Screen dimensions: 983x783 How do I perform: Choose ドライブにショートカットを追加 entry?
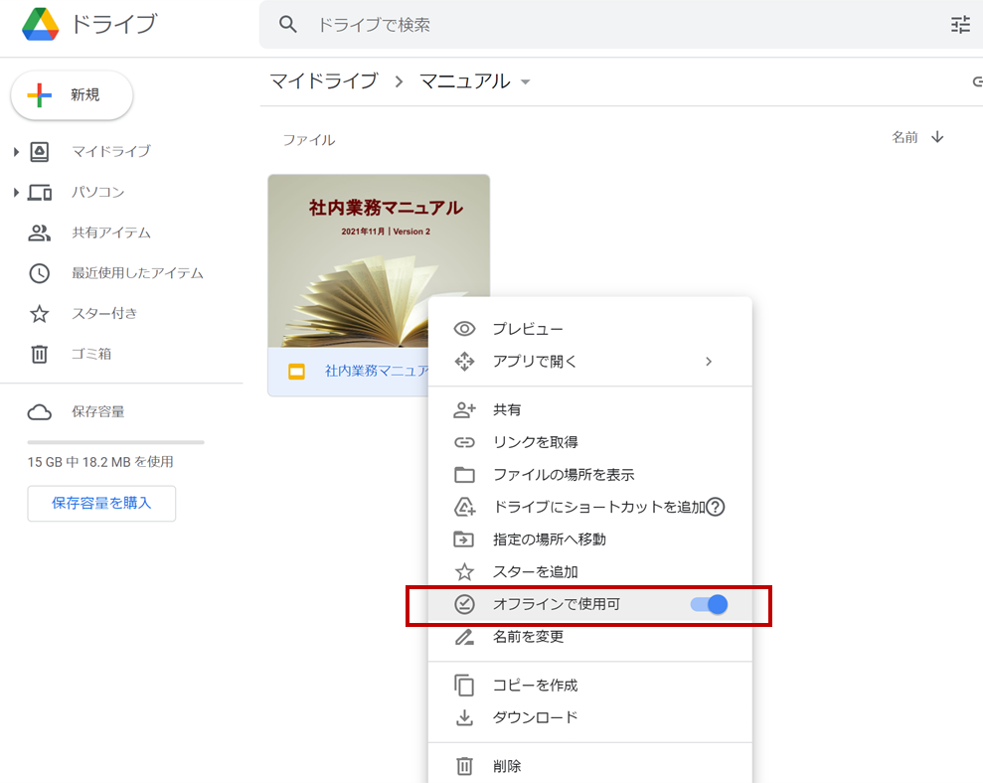[x=590, y=507]
